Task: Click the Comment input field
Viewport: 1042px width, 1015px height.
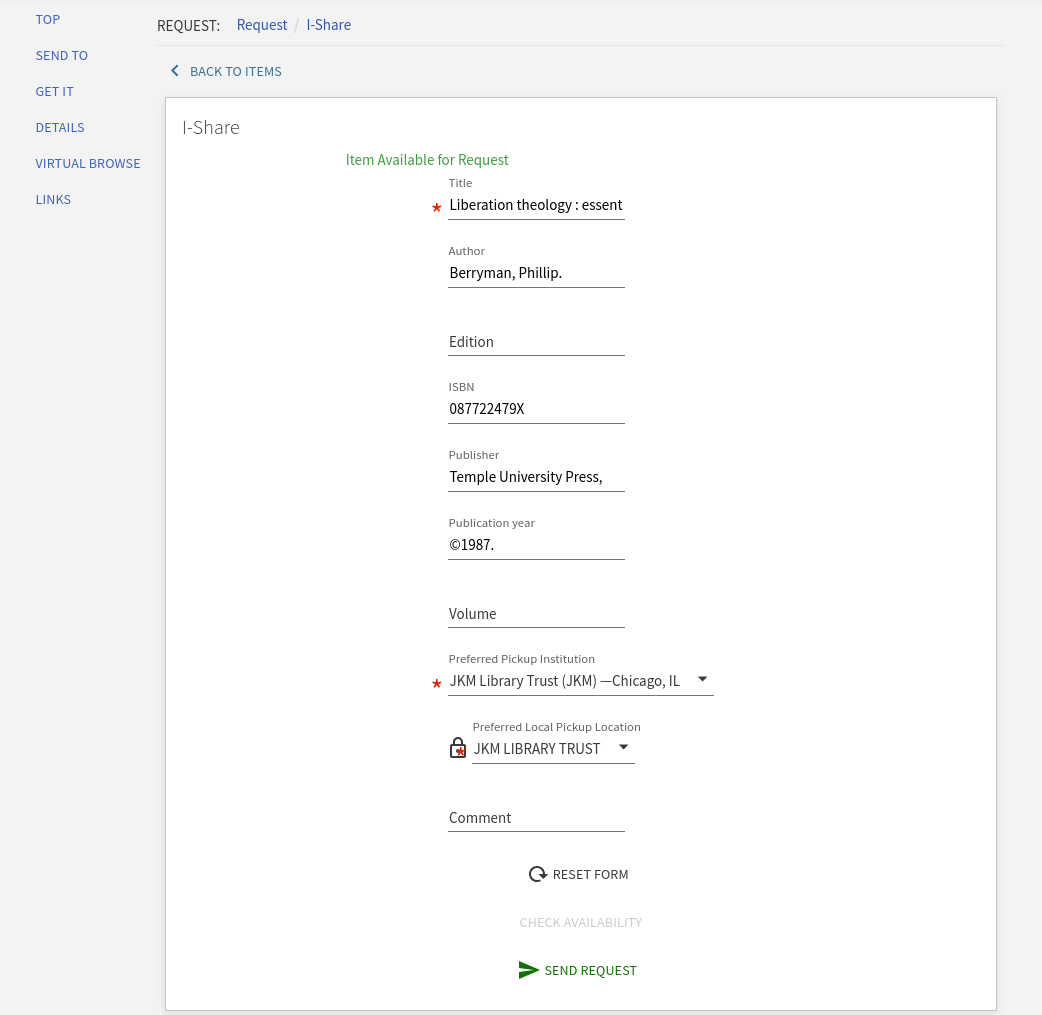Action: tap(536, 818)
